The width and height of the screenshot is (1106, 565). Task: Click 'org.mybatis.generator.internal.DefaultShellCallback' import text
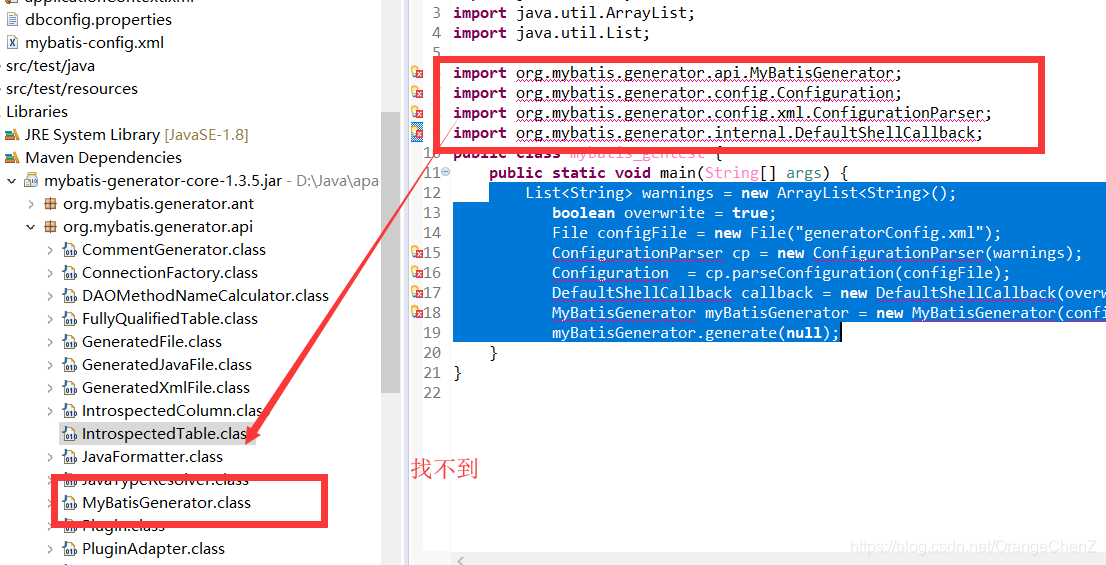pyautogui.click(x=745, y=133)
